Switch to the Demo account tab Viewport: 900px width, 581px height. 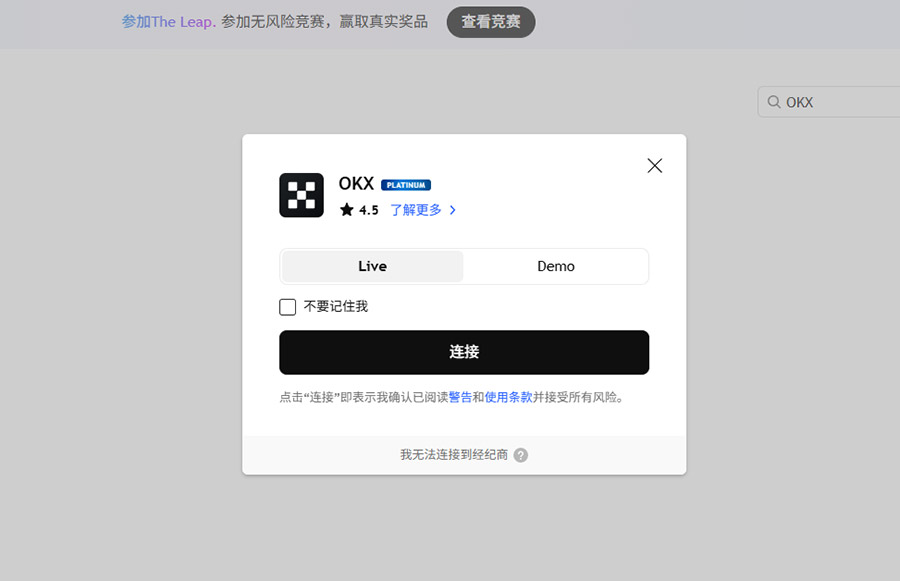(x=556, y=266)
